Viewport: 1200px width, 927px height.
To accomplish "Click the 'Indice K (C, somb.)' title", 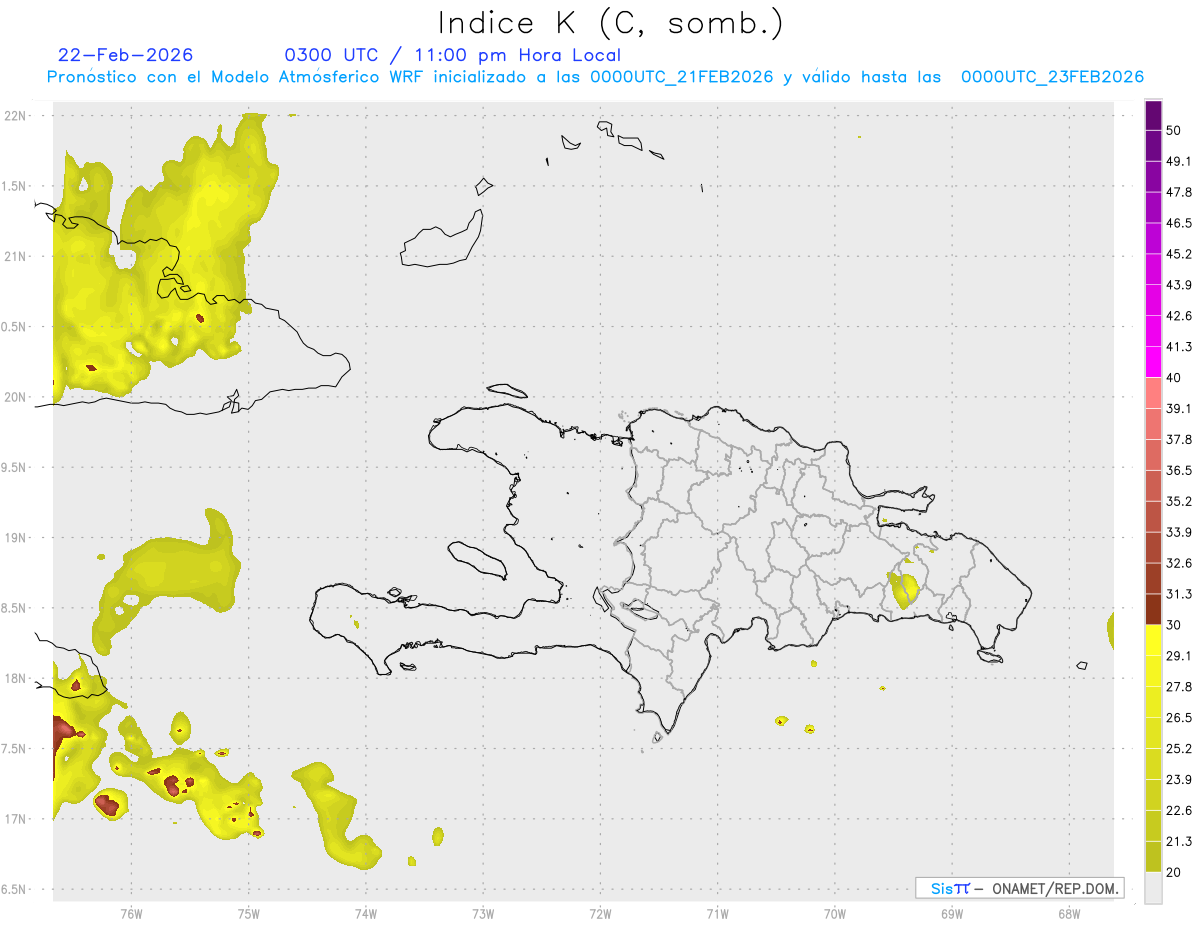I will click(611, 22).
